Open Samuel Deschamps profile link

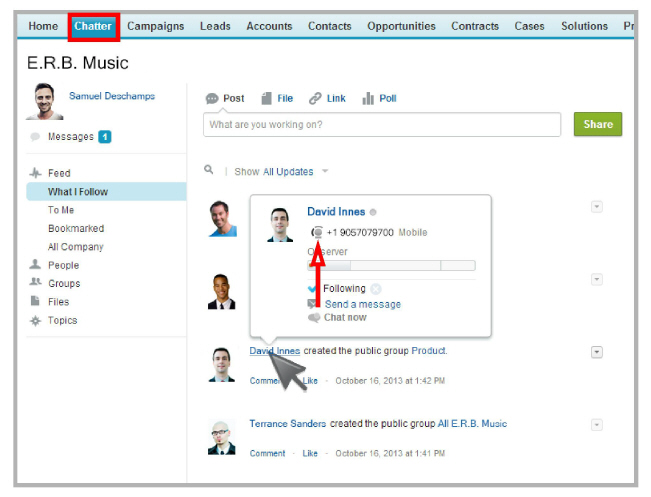coord(112,96)
